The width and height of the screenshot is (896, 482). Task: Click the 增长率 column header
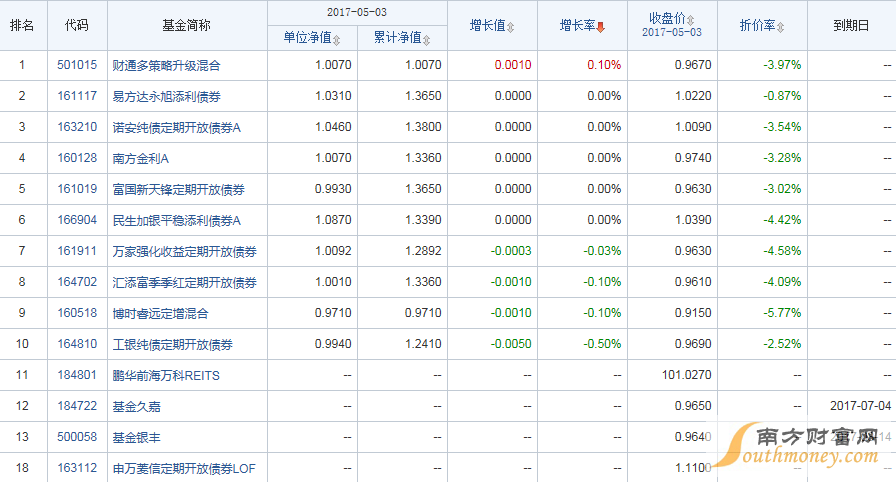click(577, 25)
